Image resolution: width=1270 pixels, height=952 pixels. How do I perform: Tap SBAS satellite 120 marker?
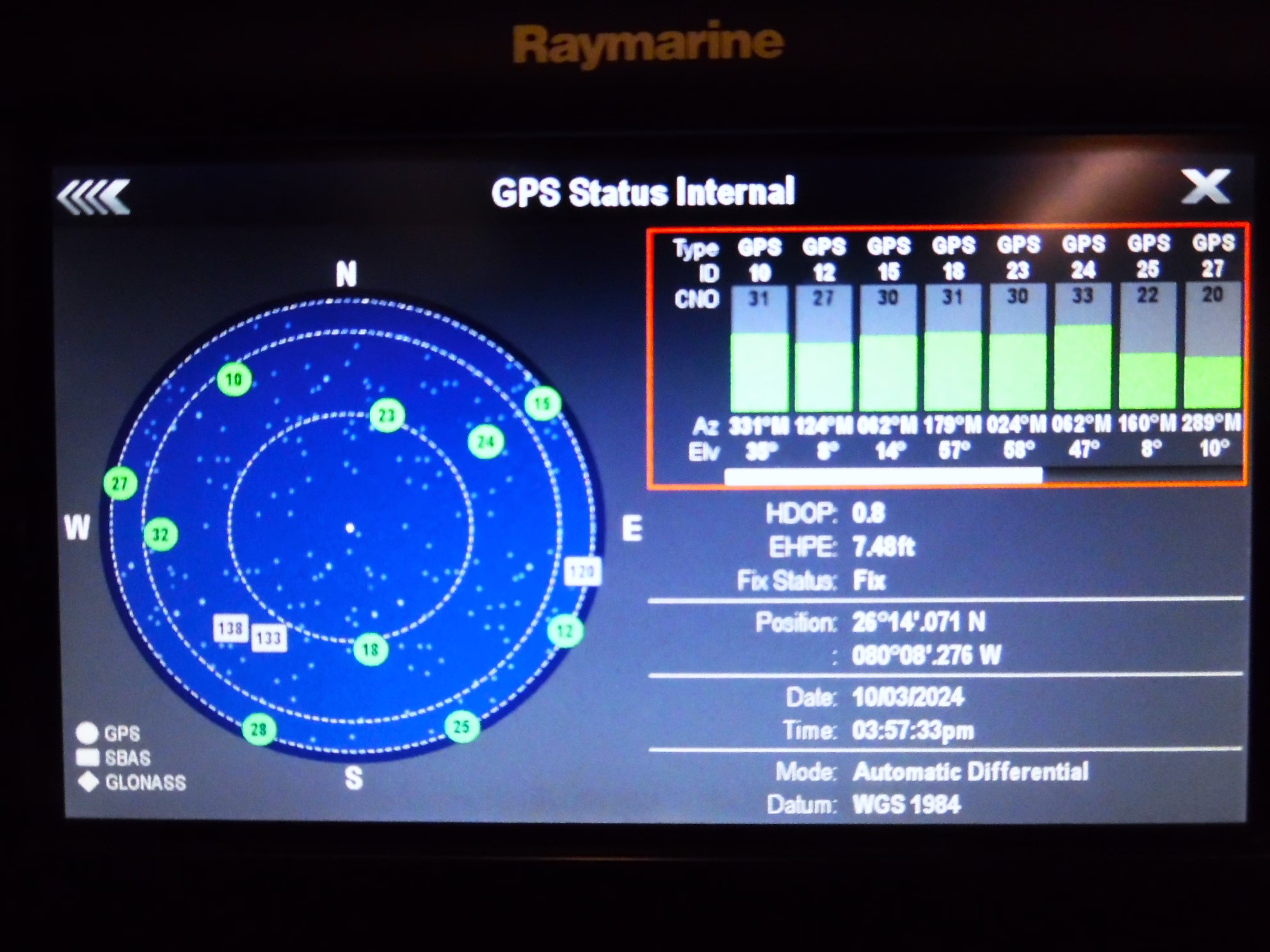pos(583,571)
